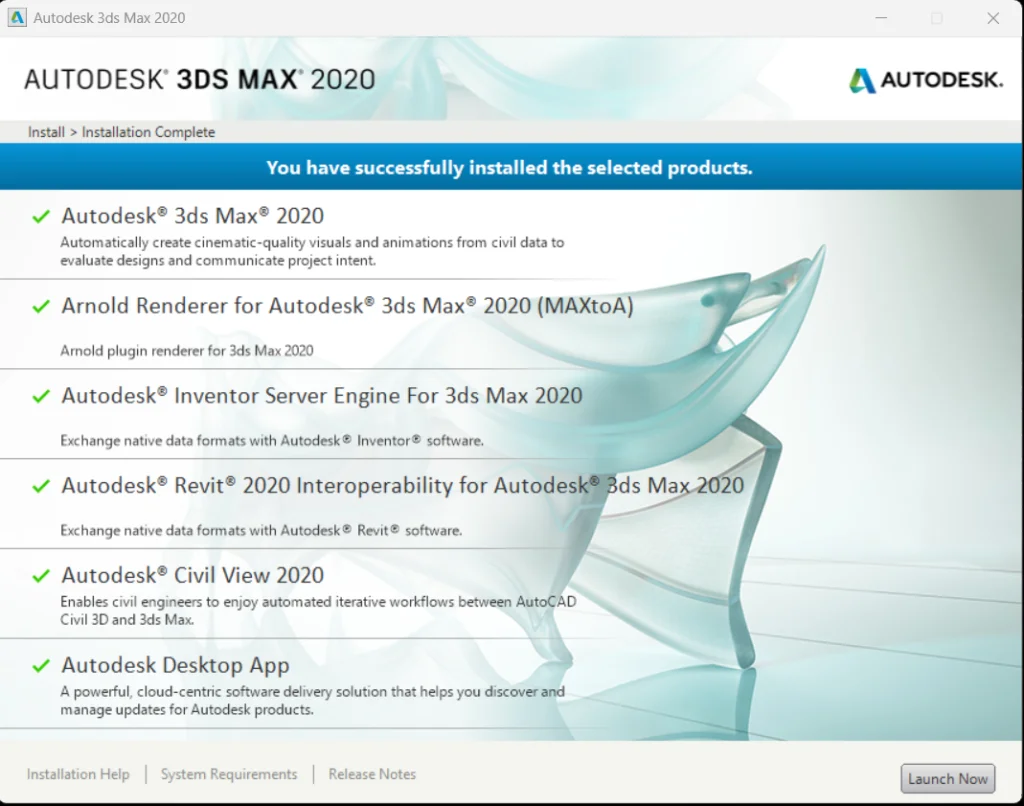
Task: Open the Installation Help link
Action: 78,774
